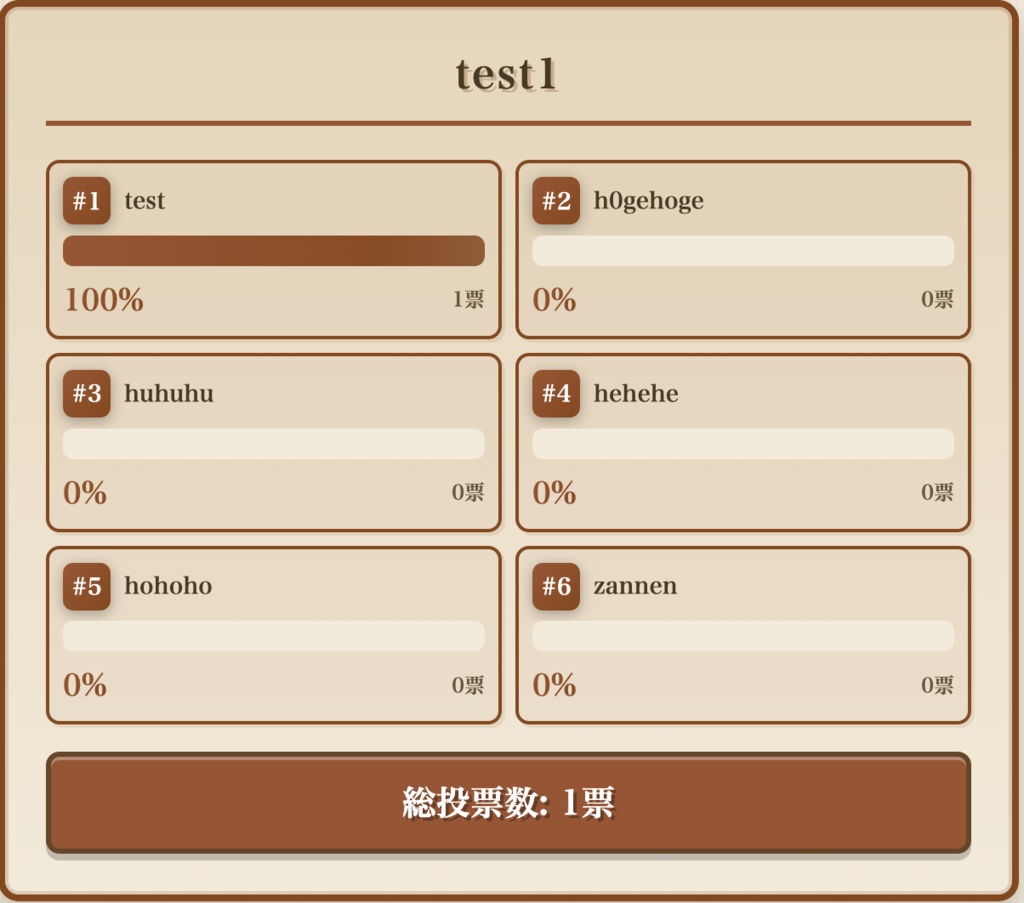1024x903 pixels.
Task: Click the #6 badge icon
Action: [557, 587]
